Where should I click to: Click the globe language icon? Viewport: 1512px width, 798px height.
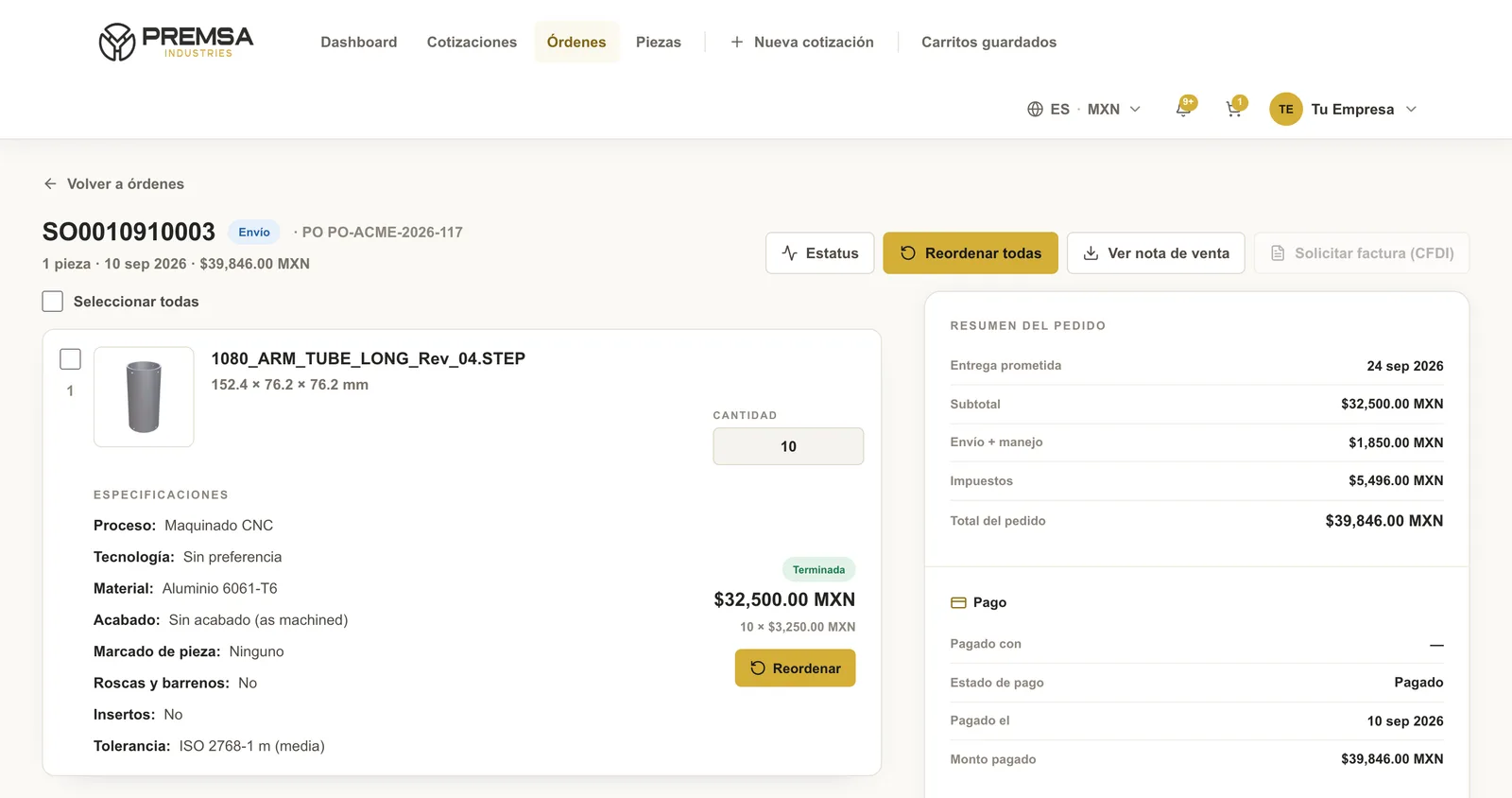pyautogui.click(x=1035, y=109)
